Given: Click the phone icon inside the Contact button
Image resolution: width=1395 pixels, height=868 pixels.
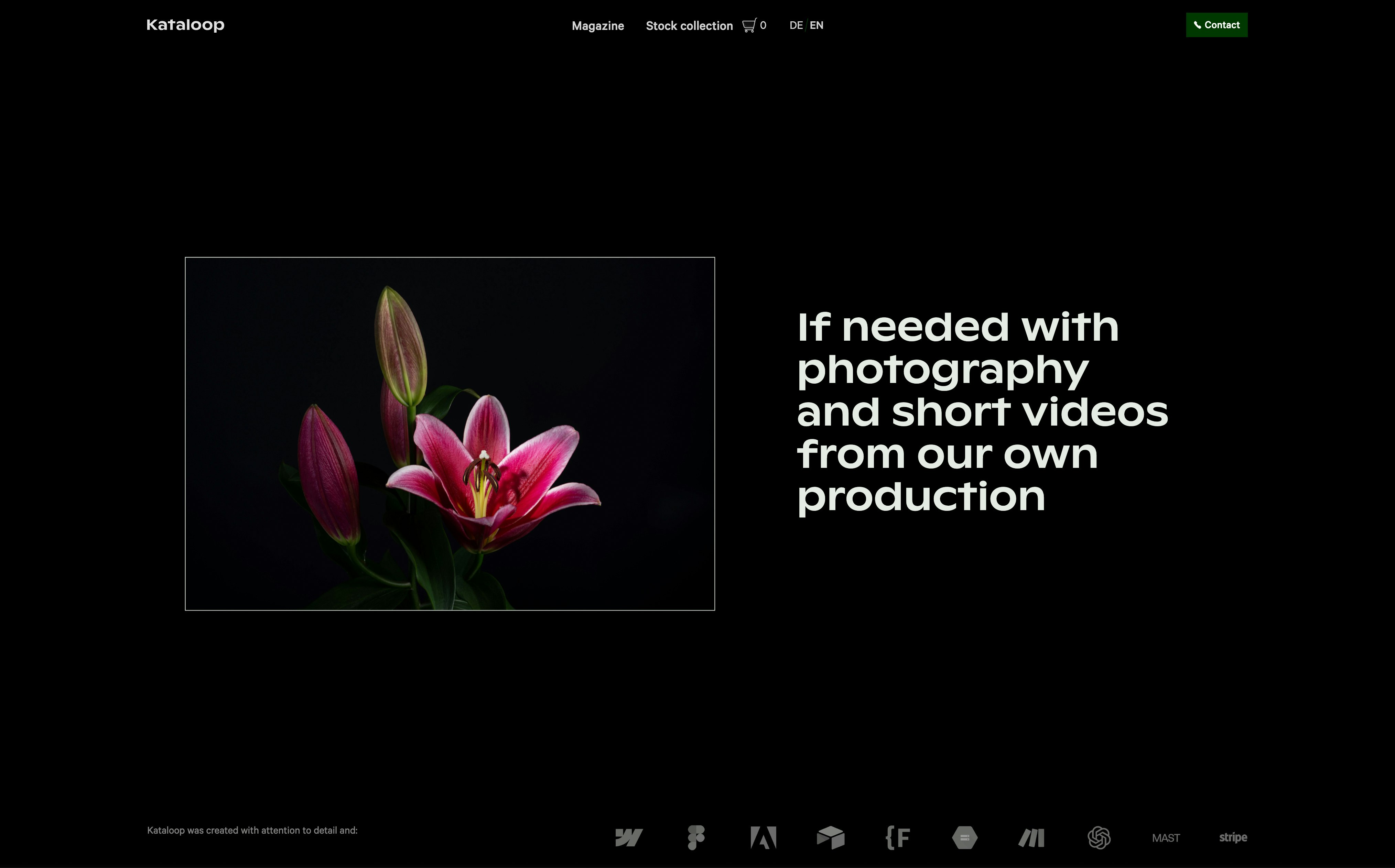Looking at the screenshot, I should [x=1198, y=25].
